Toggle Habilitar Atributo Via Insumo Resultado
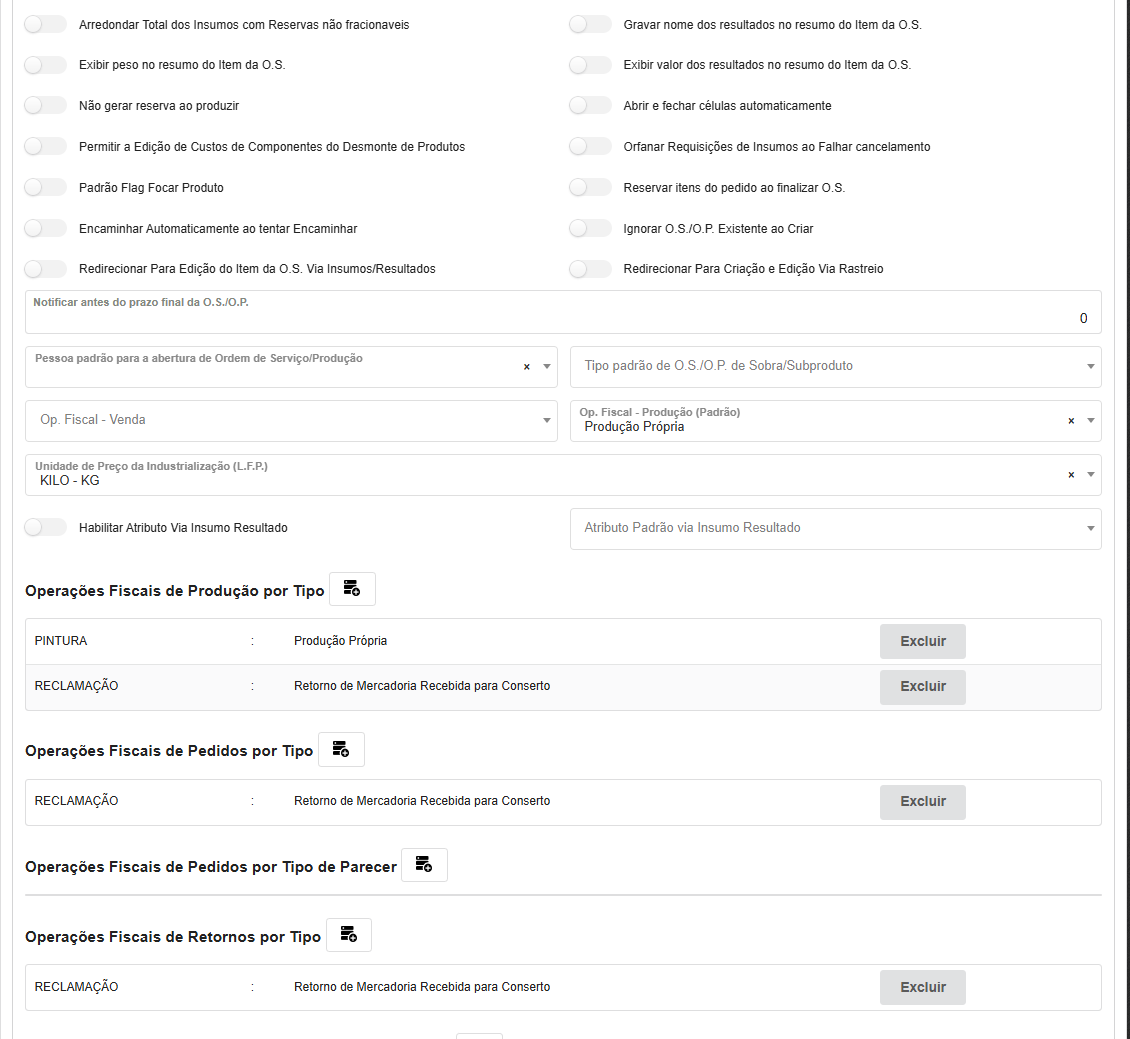This screenshot has width=1130, height=1039. coord(45,527)
